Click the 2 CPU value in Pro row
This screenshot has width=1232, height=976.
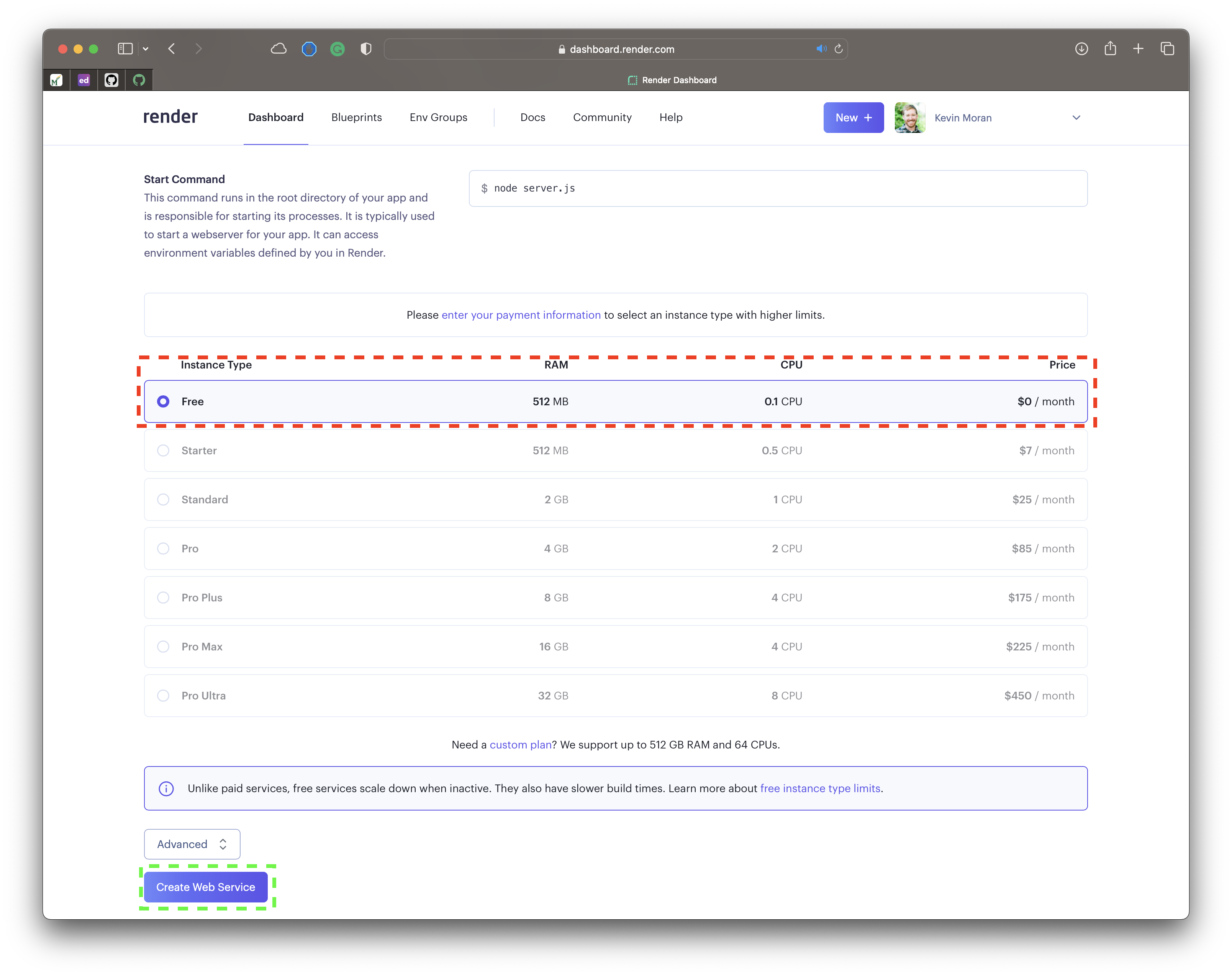(787, 549)
